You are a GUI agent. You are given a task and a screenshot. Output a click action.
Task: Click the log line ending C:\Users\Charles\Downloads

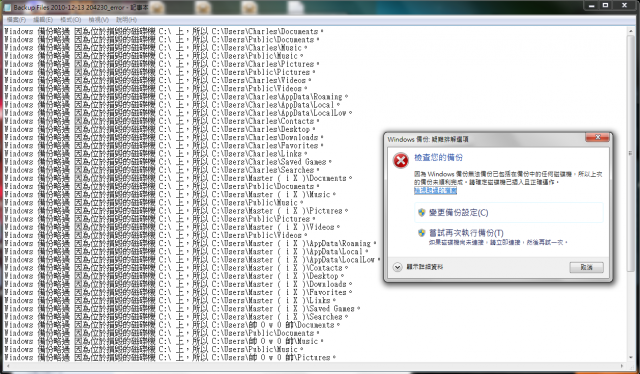[x=164, y=138]
